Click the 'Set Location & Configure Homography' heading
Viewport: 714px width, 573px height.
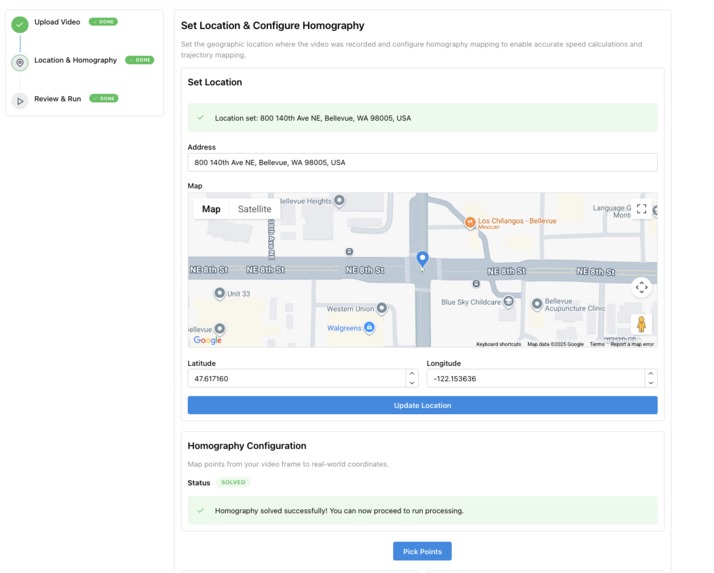coord(272,26)
